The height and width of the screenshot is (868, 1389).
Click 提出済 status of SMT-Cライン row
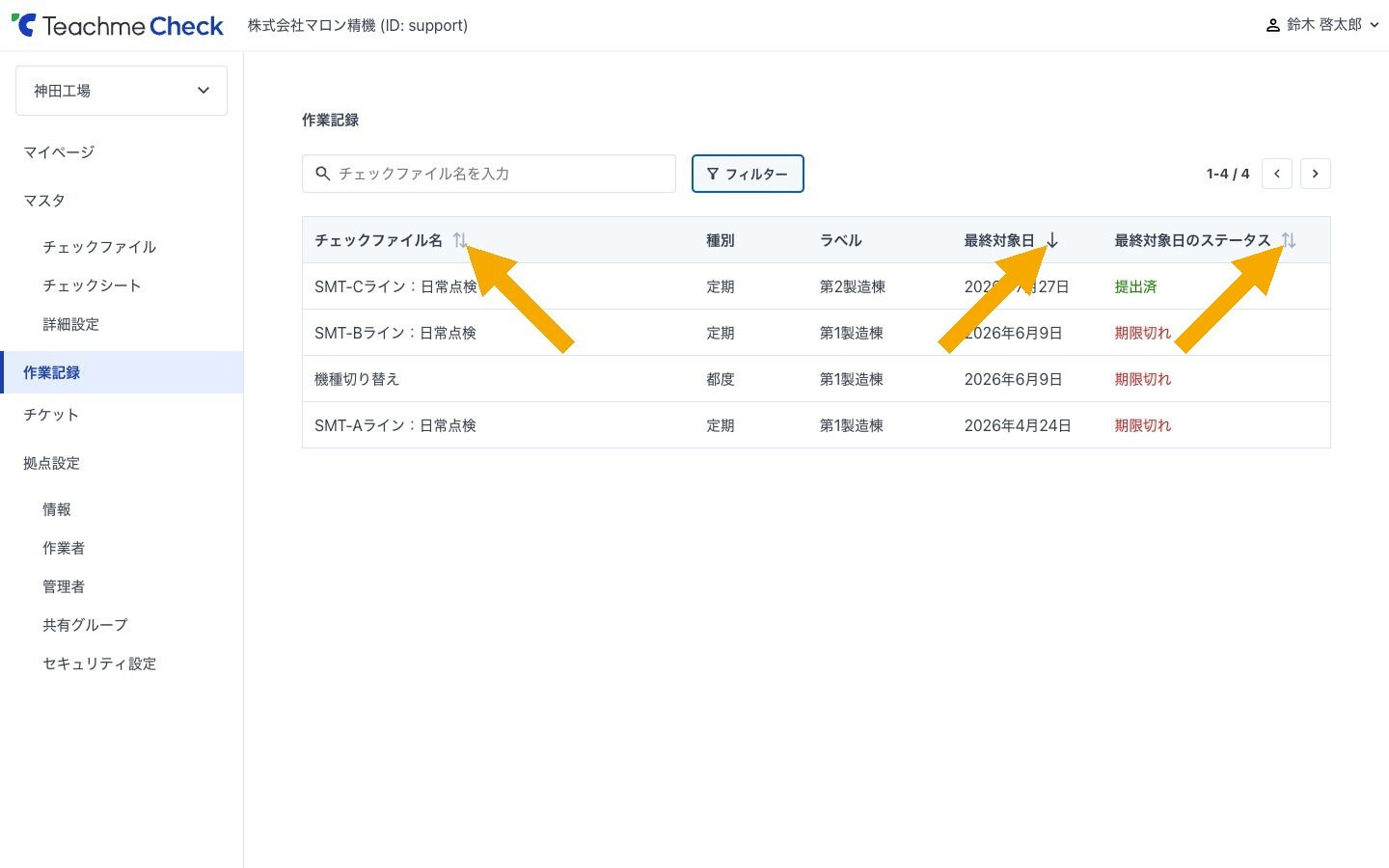pyautogui.click(x=1135, y=286)
